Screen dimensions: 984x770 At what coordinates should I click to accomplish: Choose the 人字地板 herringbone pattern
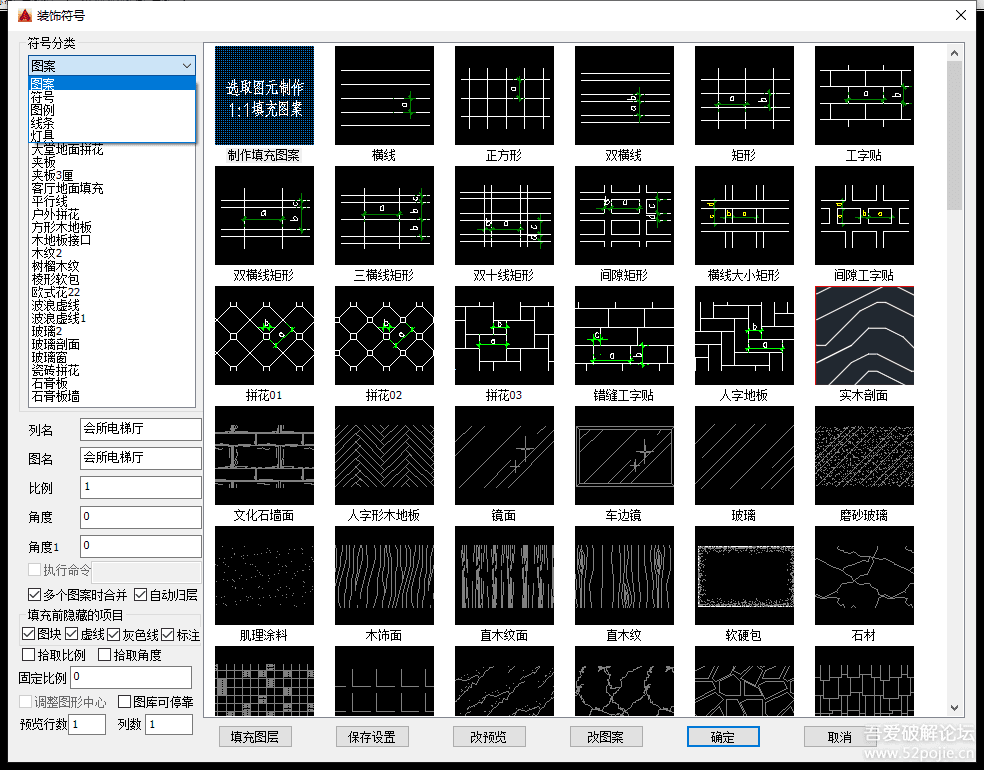click(x=744, y=335)
